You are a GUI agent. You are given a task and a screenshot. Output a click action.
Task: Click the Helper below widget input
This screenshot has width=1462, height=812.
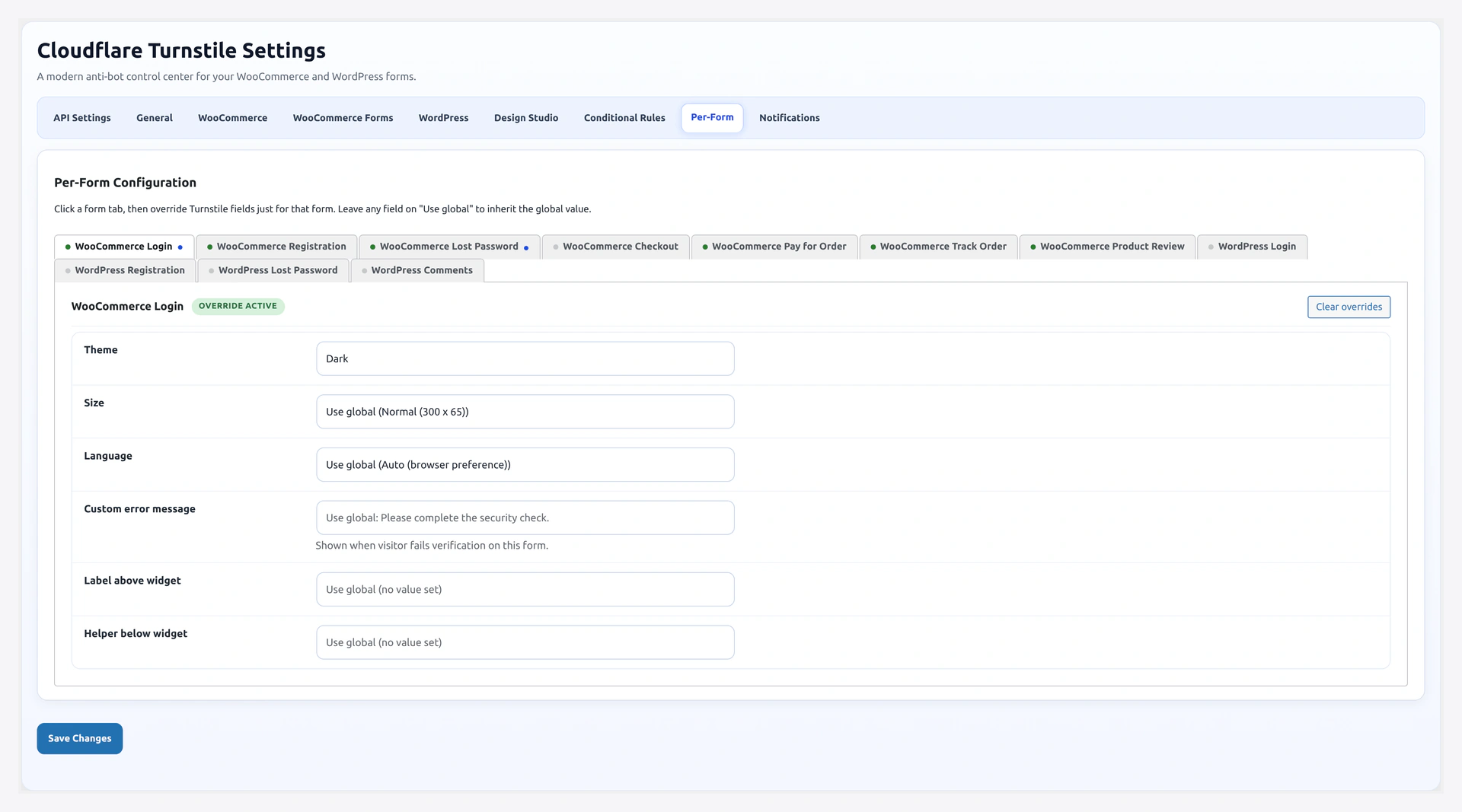coord(525,642)
